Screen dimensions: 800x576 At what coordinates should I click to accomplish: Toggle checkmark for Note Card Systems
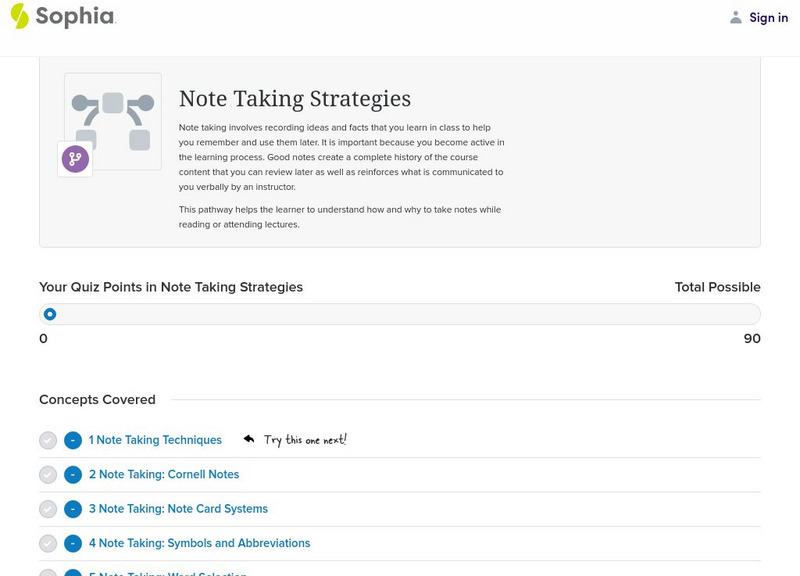point(48,509)
